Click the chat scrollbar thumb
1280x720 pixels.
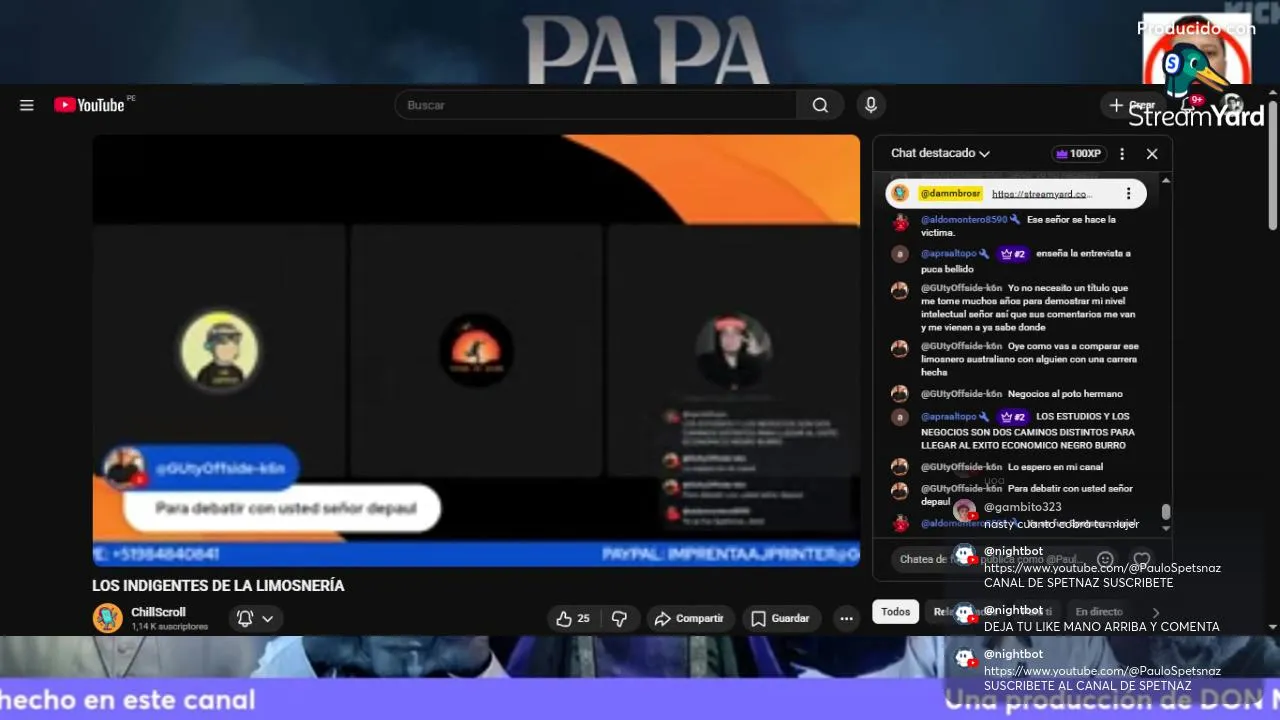click(x=1166, y=512)
